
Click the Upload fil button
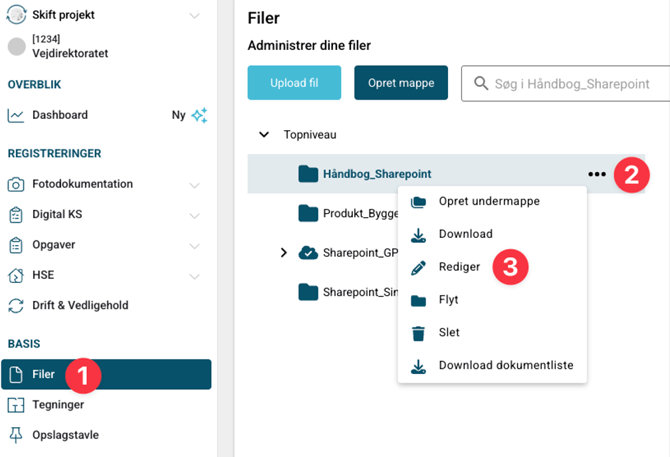point(294,83)
